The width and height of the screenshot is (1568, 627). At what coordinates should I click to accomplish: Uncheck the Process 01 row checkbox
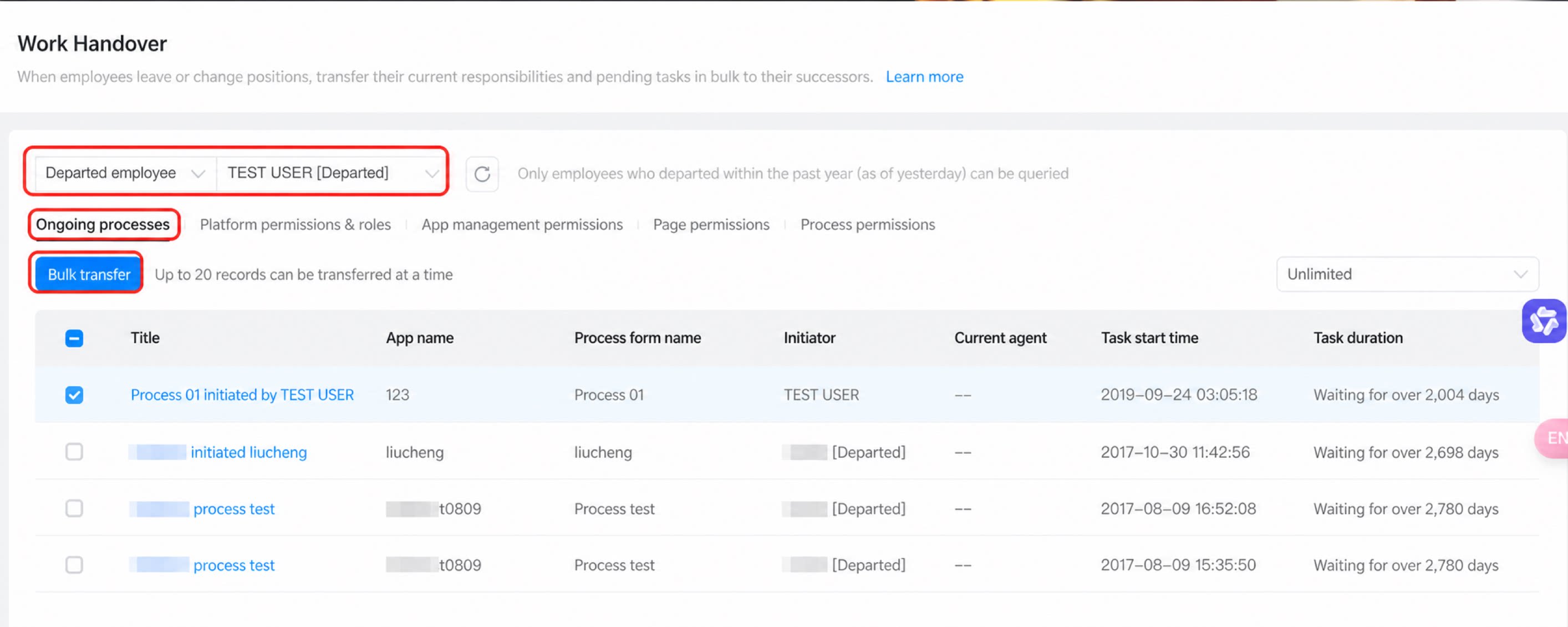pyautogui.click(x=74, y=395)
